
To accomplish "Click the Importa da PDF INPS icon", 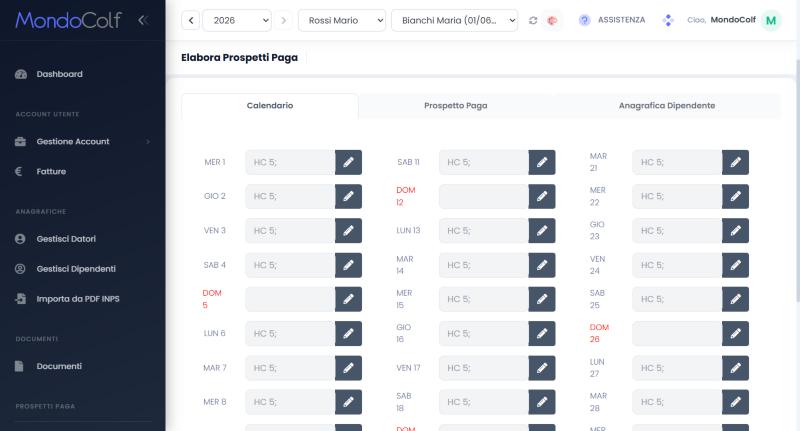I will [x=20, y=299].
